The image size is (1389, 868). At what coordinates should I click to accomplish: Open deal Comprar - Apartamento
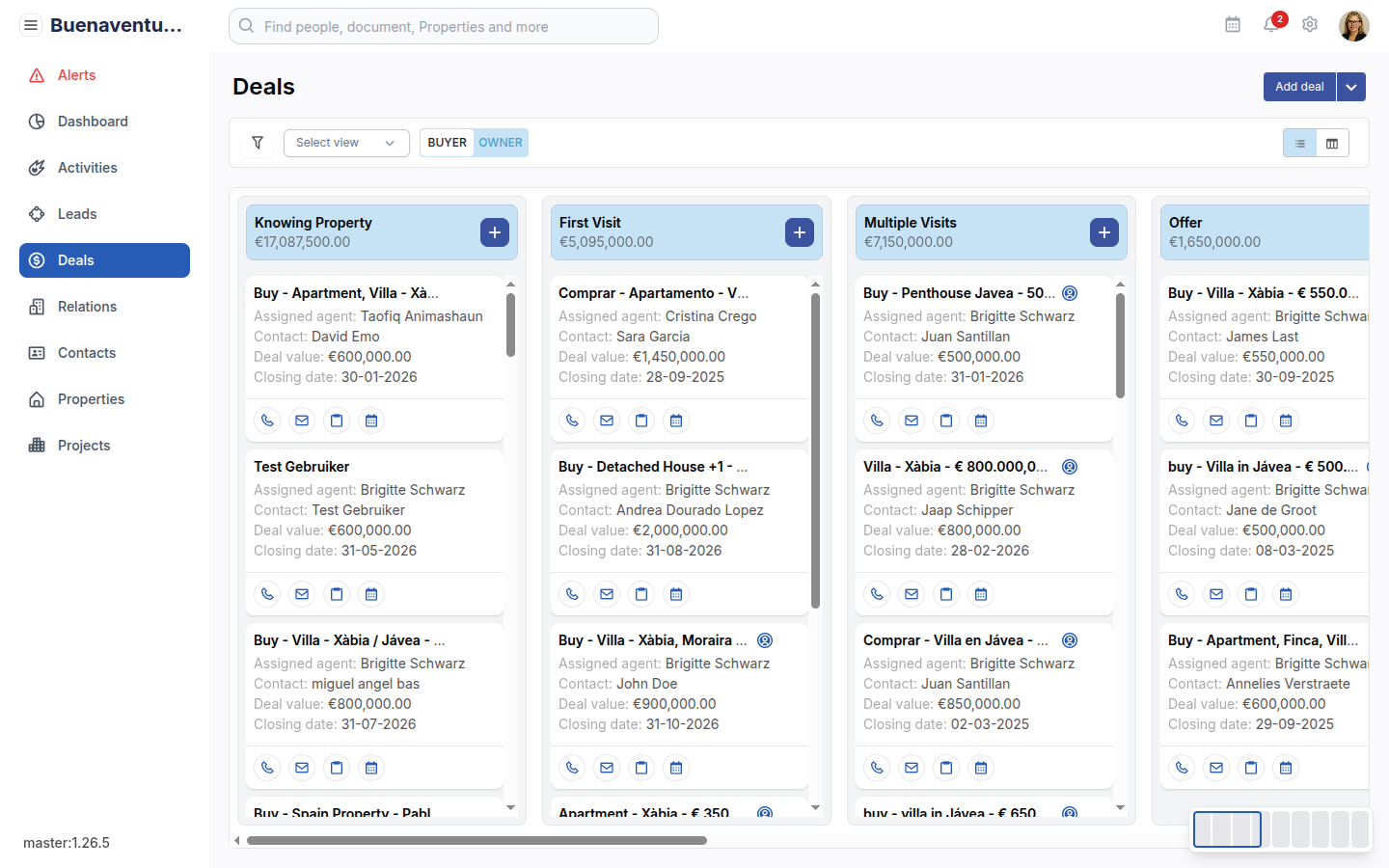coord(653,293)
